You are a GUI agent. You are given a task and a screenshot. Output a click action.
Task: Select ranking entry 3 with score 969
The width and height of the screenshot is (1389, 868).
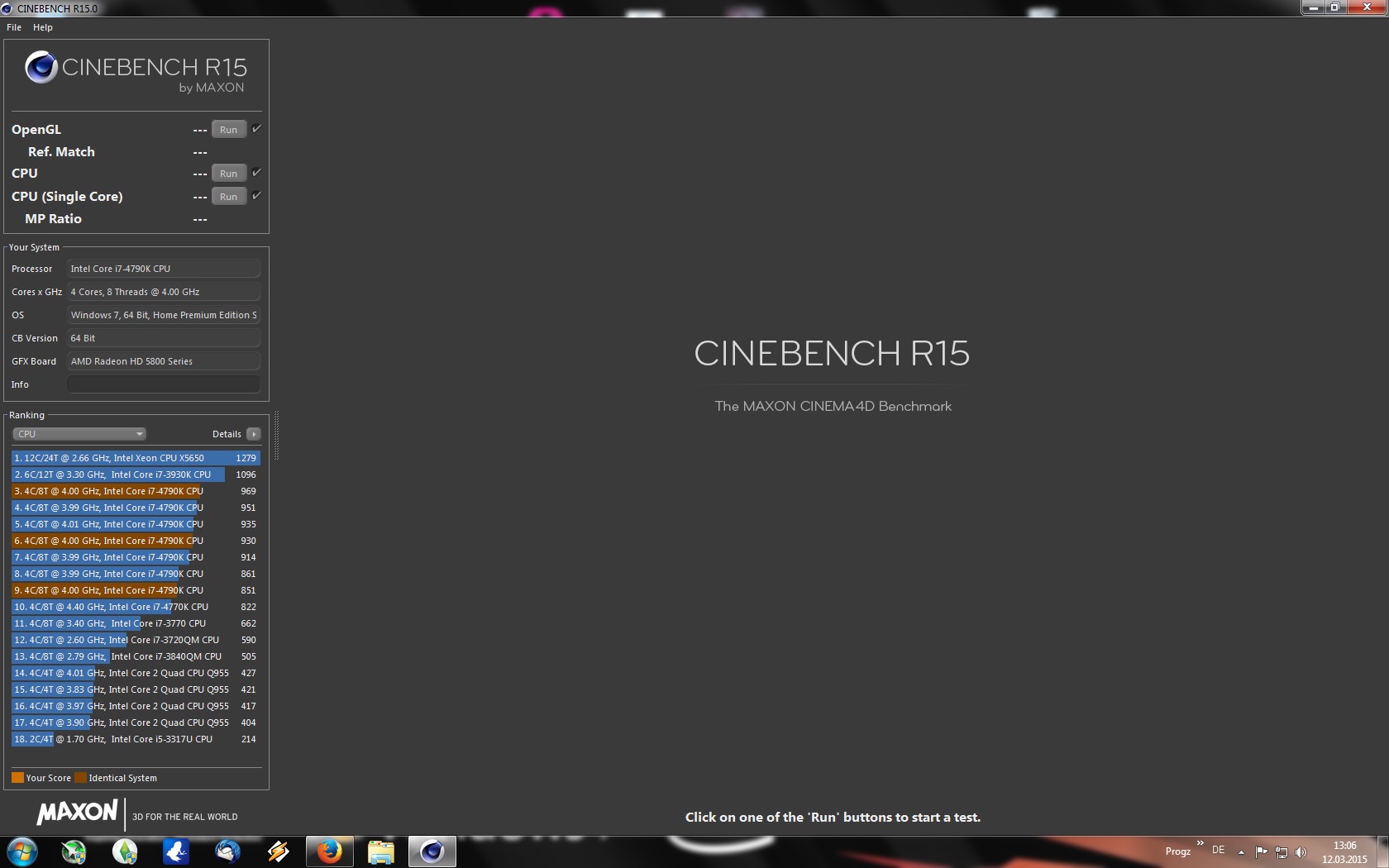coord(136,491)
